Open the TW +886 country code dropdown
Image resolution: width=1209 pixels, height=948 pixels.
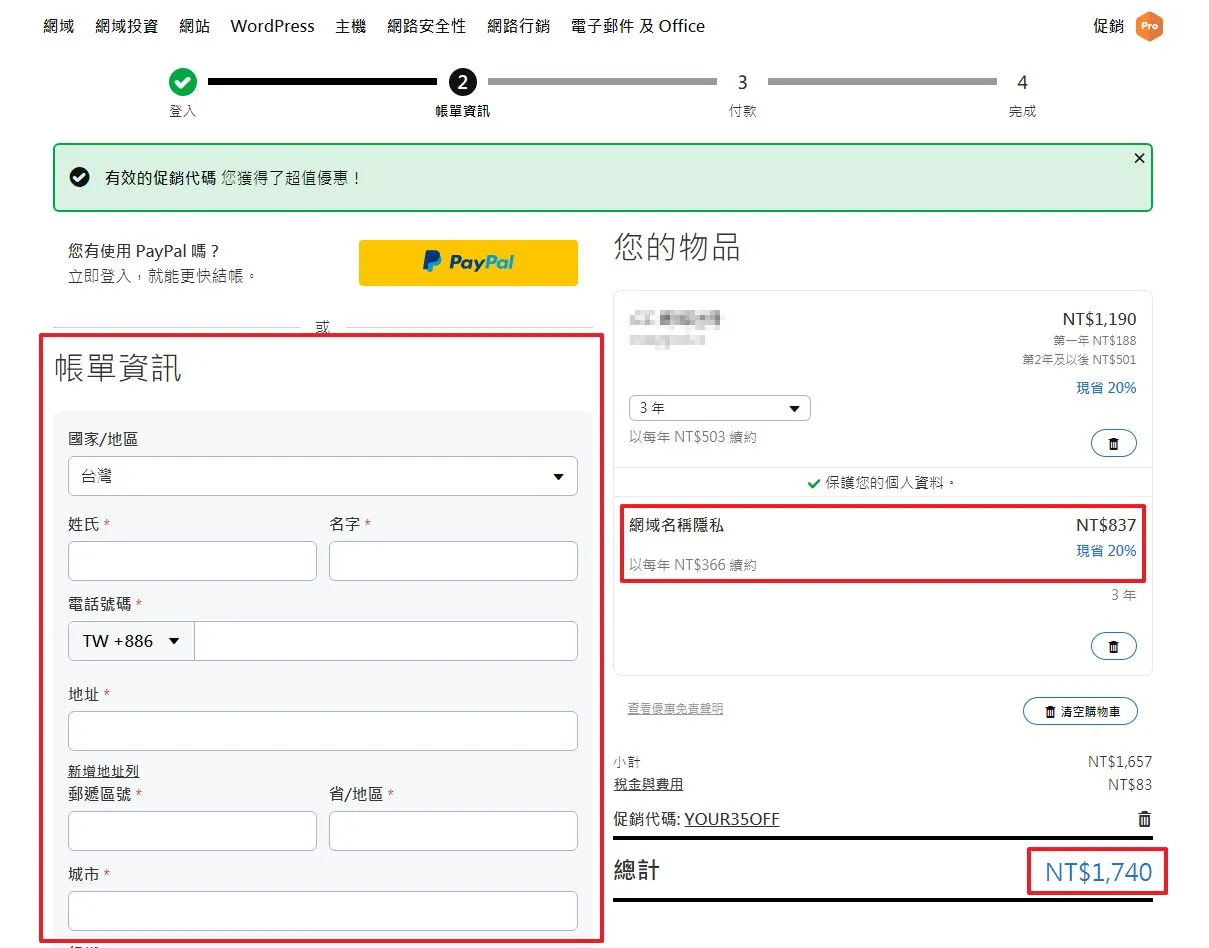pos(131,641)
